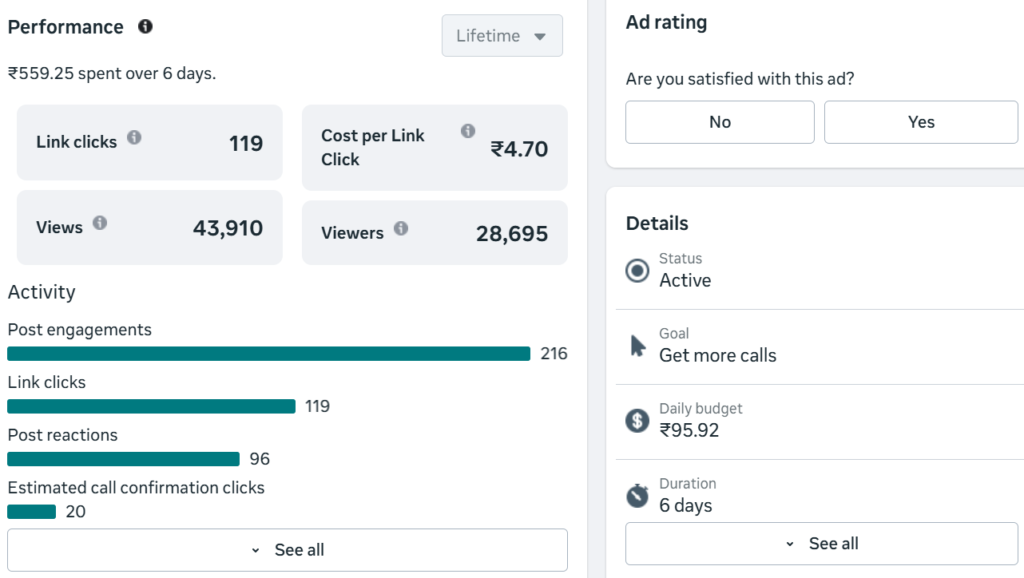Image resolution: width=1024 pixels, height=578 pixels.
Task: Click the call confirmation clicks count 20
Action: (x=75, y=511)
